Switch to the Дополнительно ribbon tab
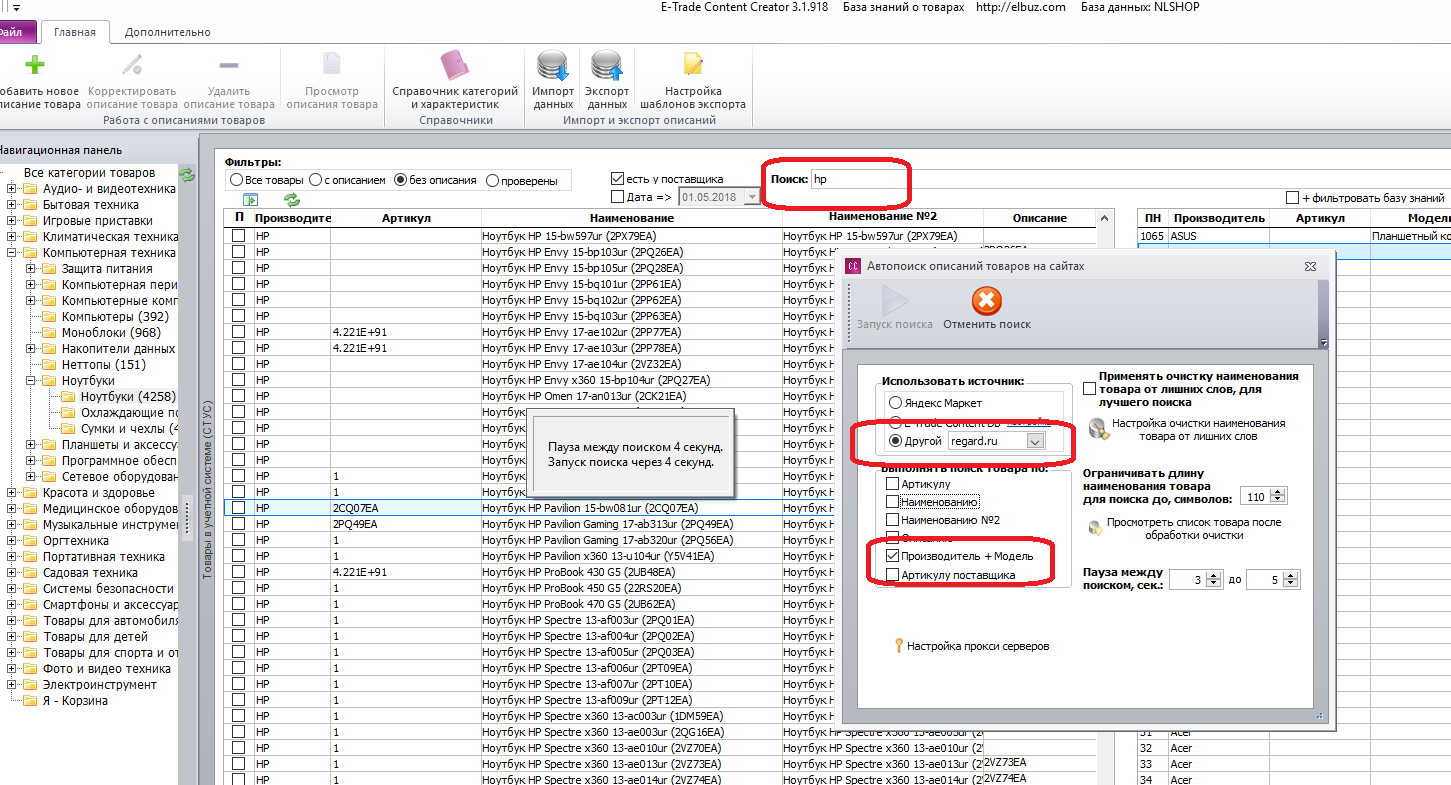The width and height of the screenshot is (1451, 785). [x=168, y=32]
